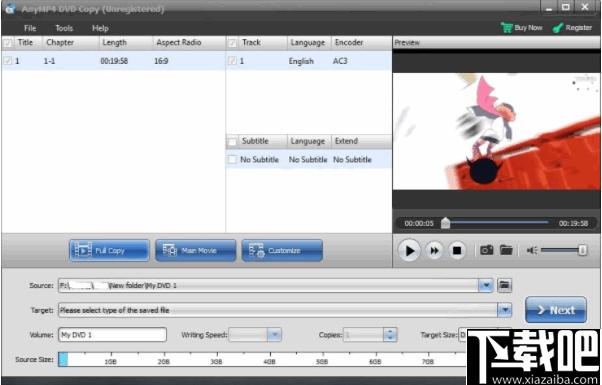Choose the Full Copy mode

pos(109,251)
